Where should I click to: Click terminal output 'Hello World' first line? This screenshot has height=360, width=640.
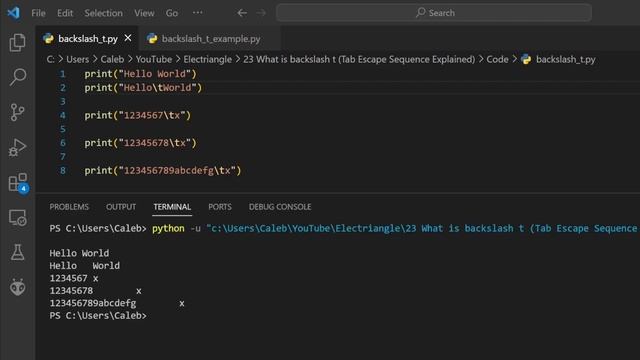[79, 253]
